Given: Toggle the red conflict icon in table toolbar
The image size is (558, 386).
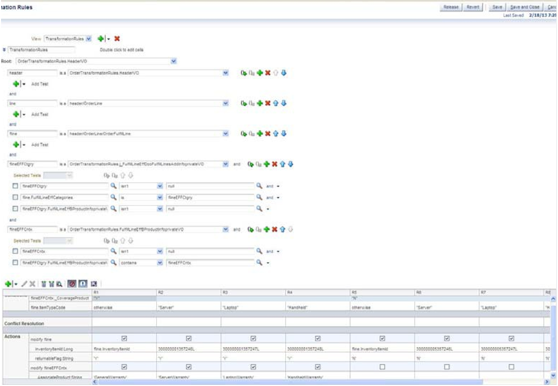Looking at the screenshot, I should 72,284.
